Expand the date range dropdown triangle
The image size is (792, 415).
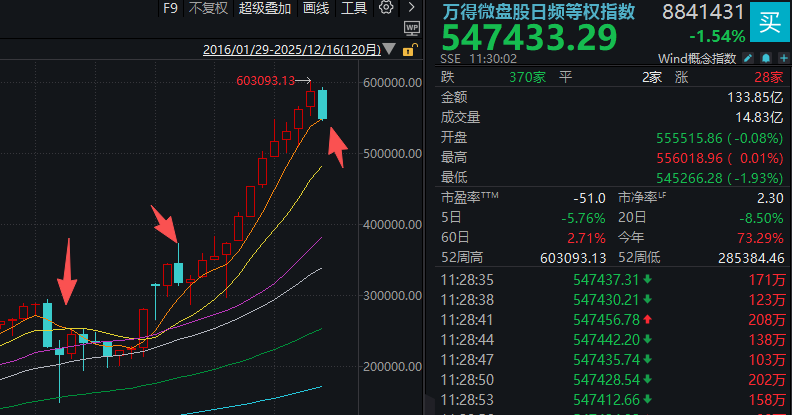coord(392,50)
